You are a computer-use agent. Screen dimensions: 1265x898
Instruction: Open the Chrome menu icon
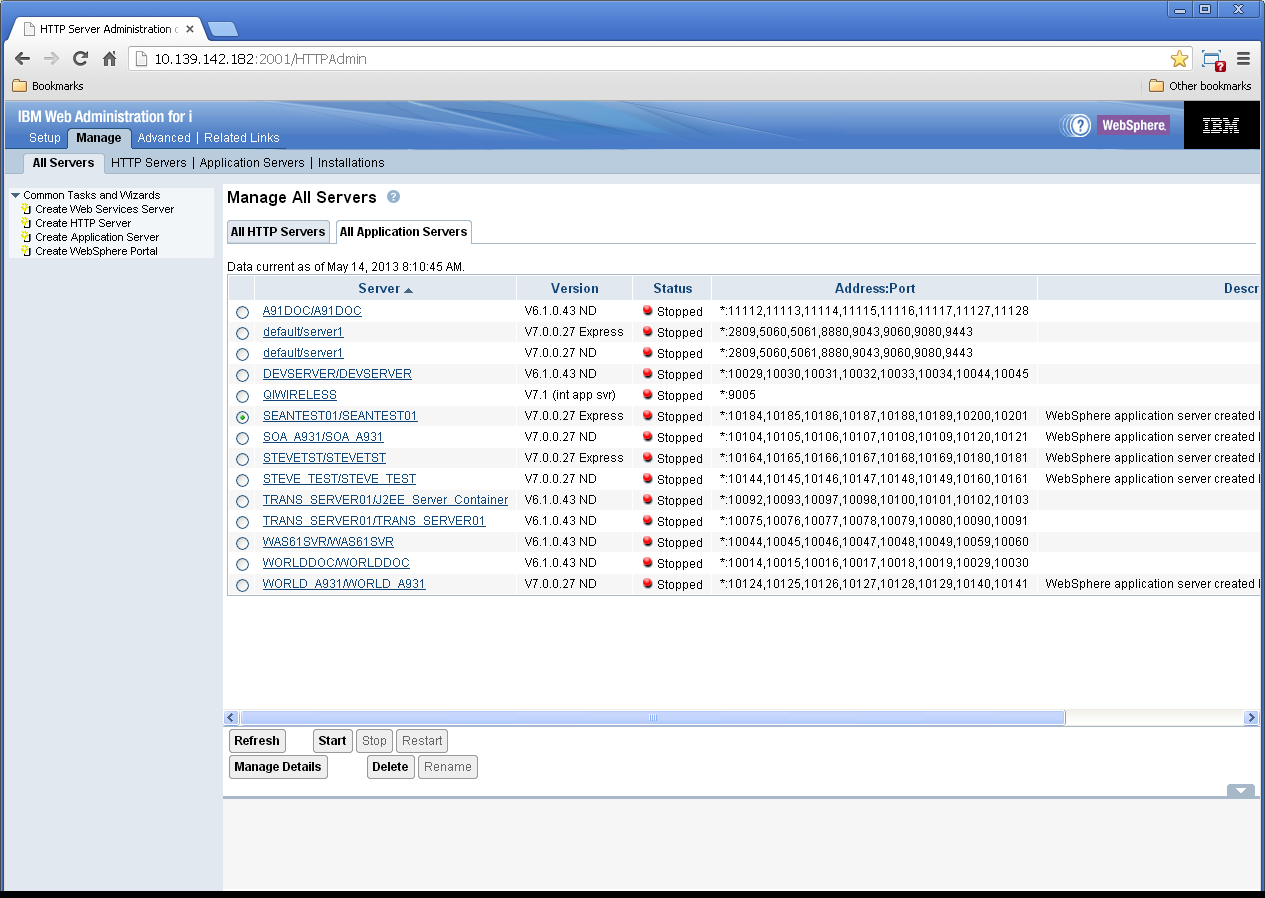(1244, 59)
